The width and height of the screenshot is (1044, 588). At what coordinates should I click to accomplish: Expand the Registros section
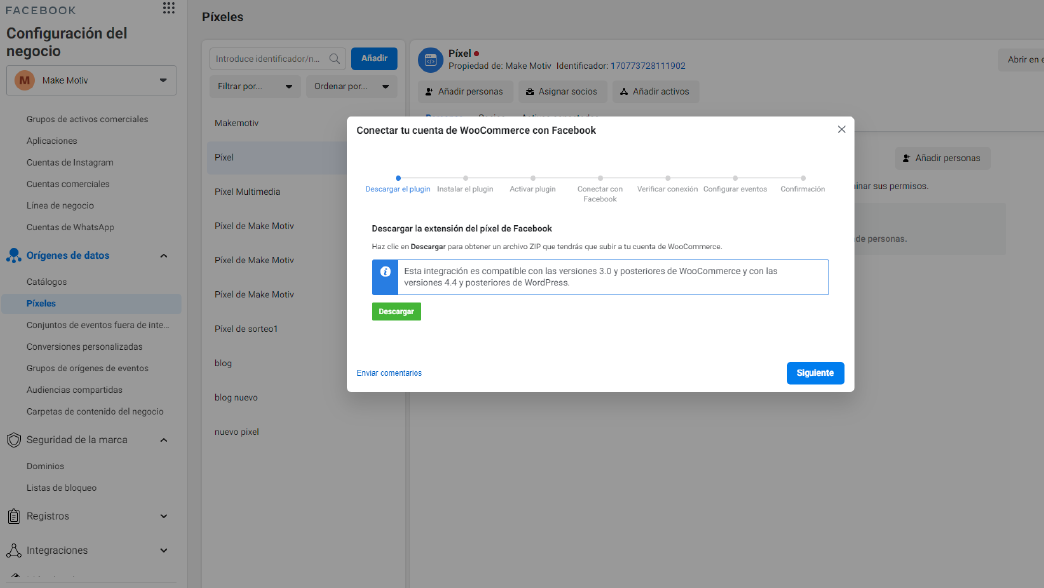pyautogui.click(x=164, y=516)
